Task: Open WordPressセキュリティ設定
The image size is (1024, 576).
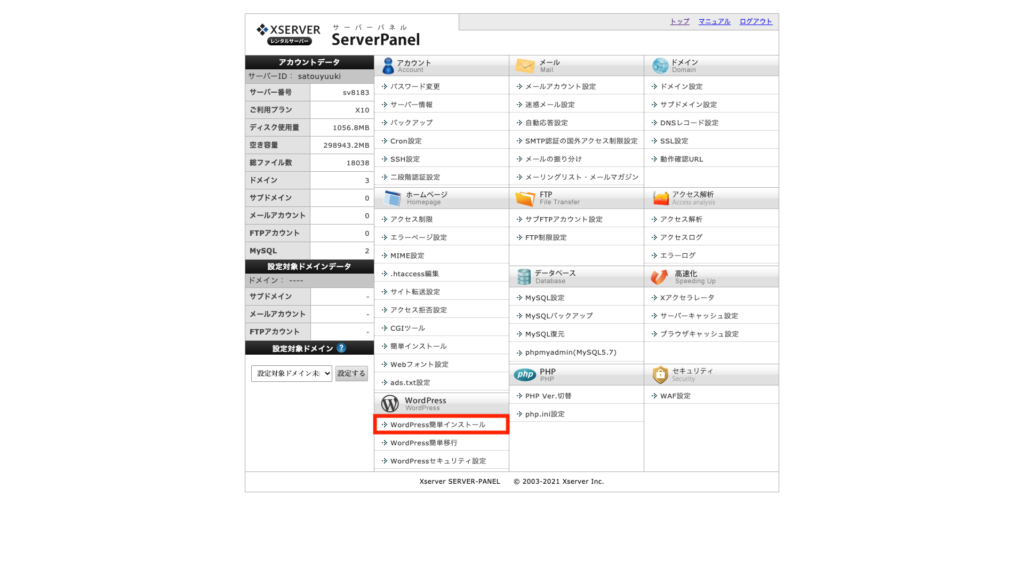Action: tap(438, 461)
